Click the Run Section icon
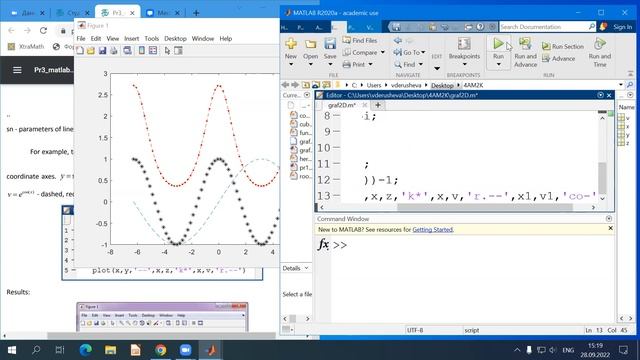This screenshot has width=640, height=360. pos(546,46)
